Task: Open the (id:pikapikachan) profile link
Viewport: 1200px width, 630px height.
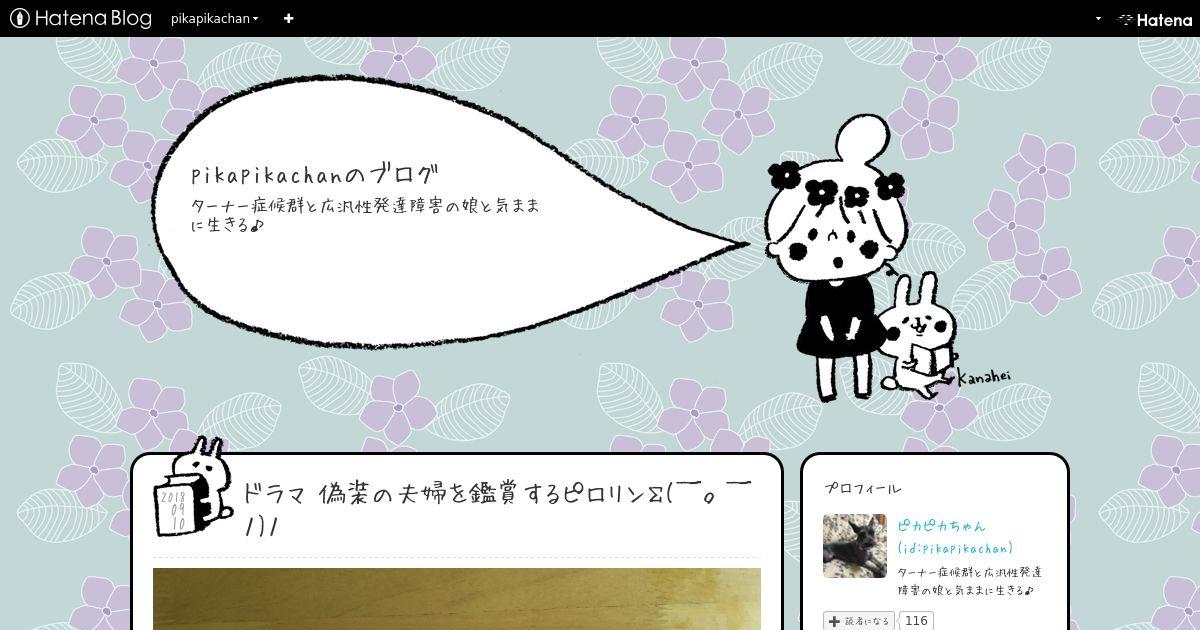Action: [955, 548]
